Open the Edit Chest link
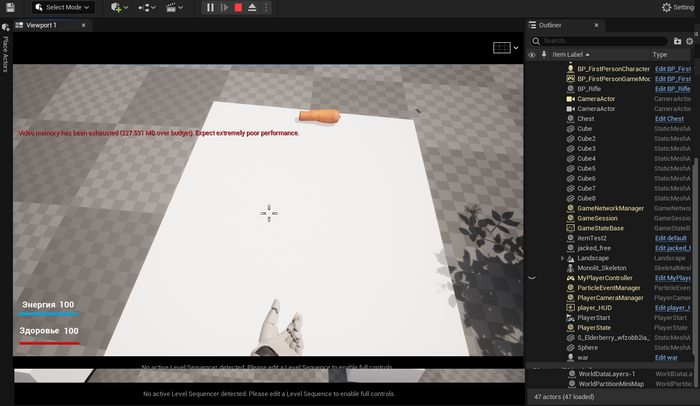 669,119
